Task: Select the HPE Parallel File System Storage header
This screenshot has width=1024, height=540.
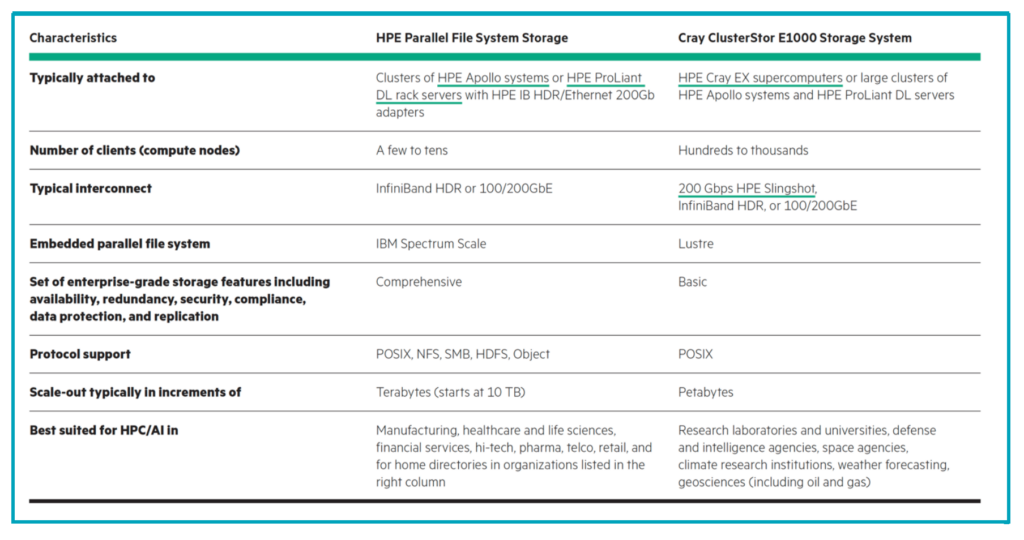Action: (x=472, y=38)
